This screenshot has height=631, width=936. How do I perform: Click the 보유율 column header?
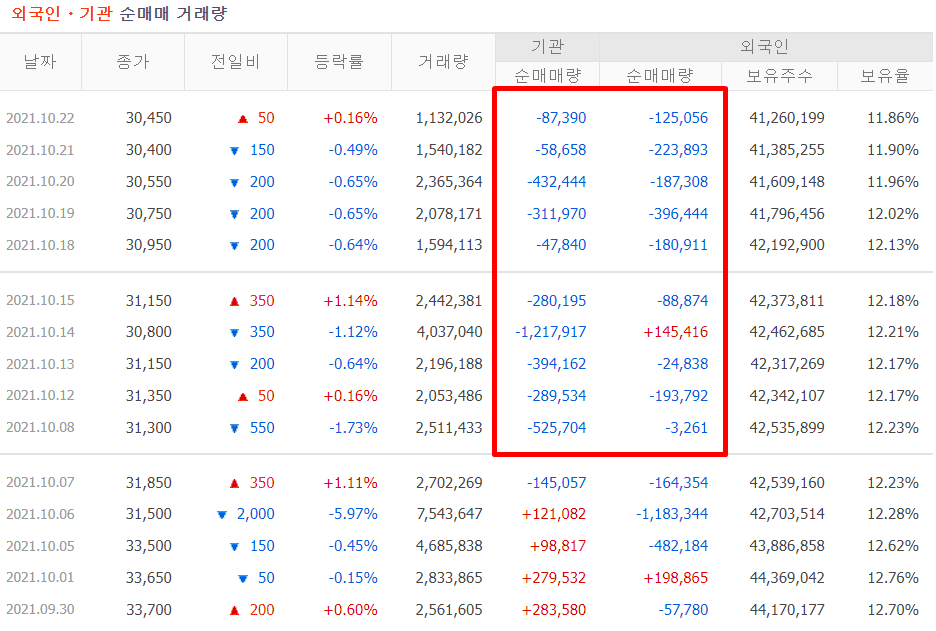tap(885, 76)
